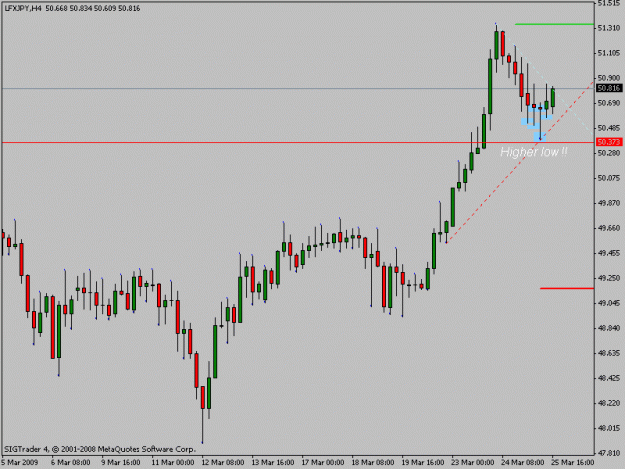625x469 pixels.
Task: Click the '11 Mar 00:00' time label
Action: (x=173, y=463)
